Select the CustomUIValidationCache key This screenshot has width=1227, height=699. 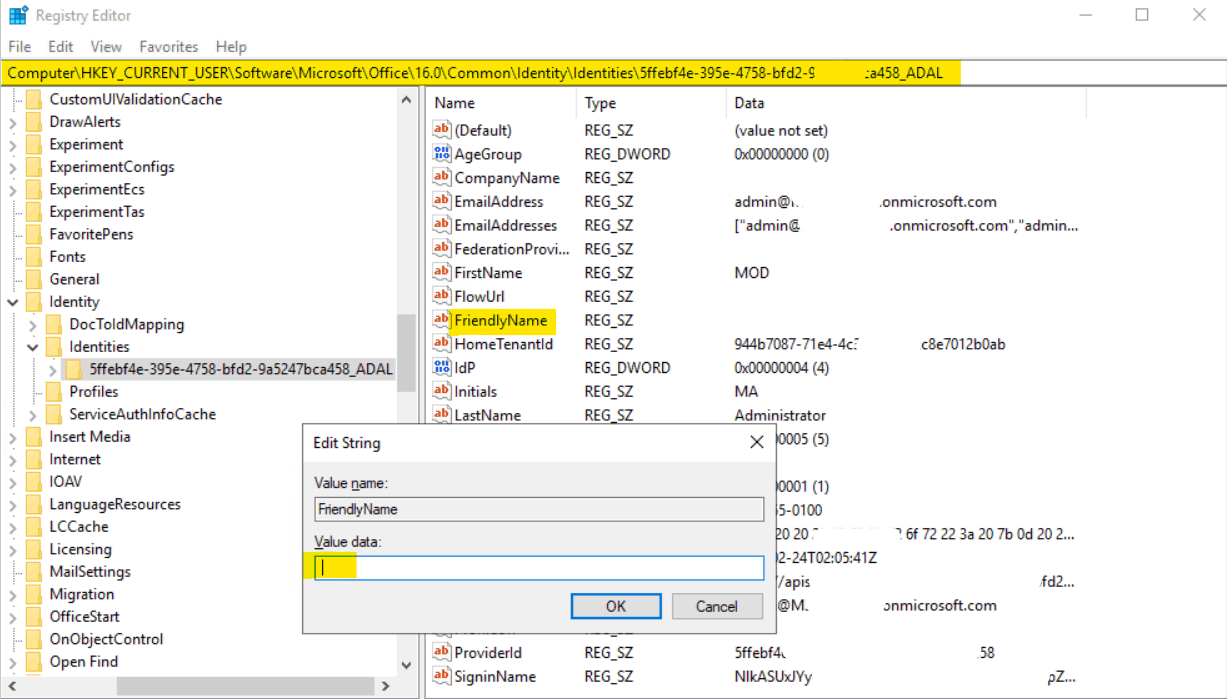pos(136,99)
